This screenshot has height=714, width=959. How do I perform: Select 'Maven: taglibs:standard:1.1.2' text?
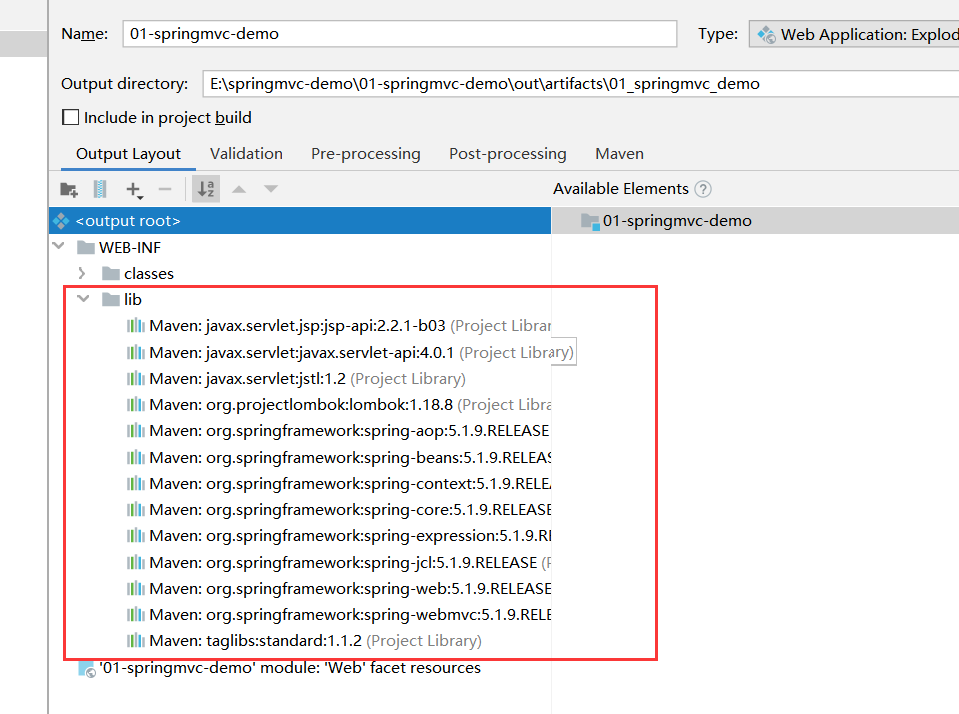(256, 641)
